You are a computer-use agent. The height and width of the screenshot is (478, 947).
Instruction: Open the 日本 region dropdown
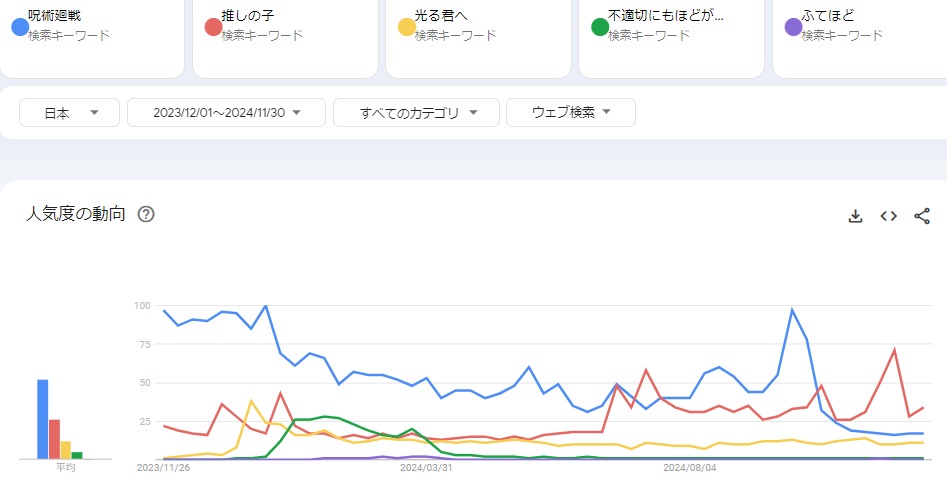tap(69, 113)
